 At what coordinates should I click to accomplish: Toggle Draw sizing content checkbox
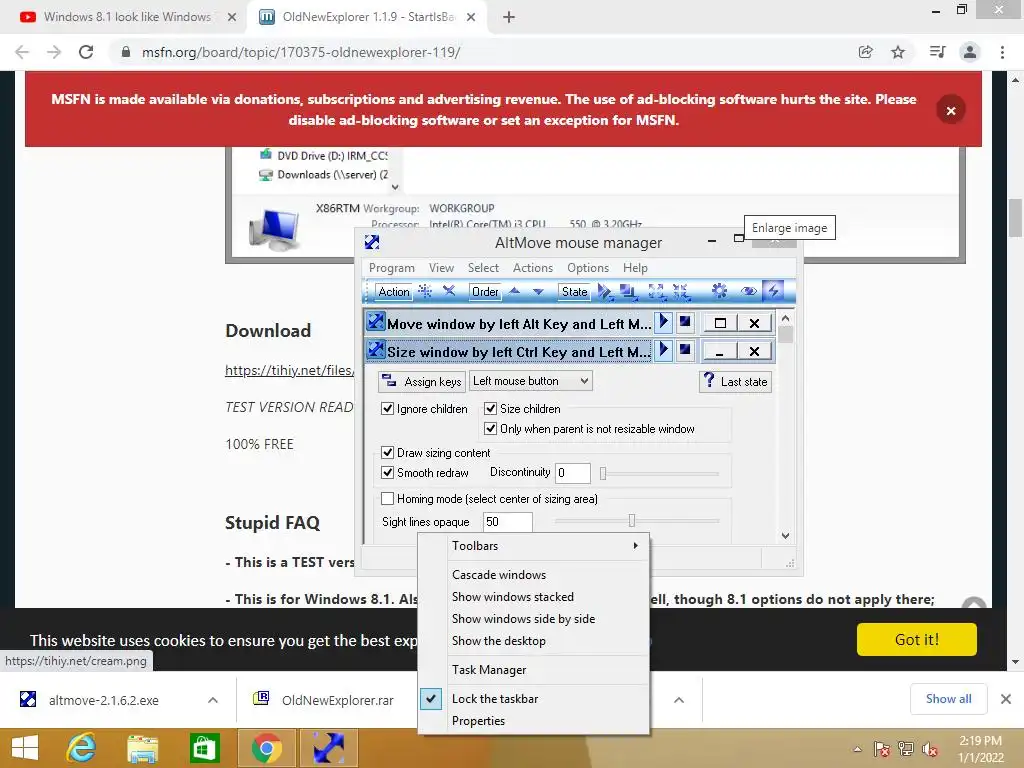point(387,453)
